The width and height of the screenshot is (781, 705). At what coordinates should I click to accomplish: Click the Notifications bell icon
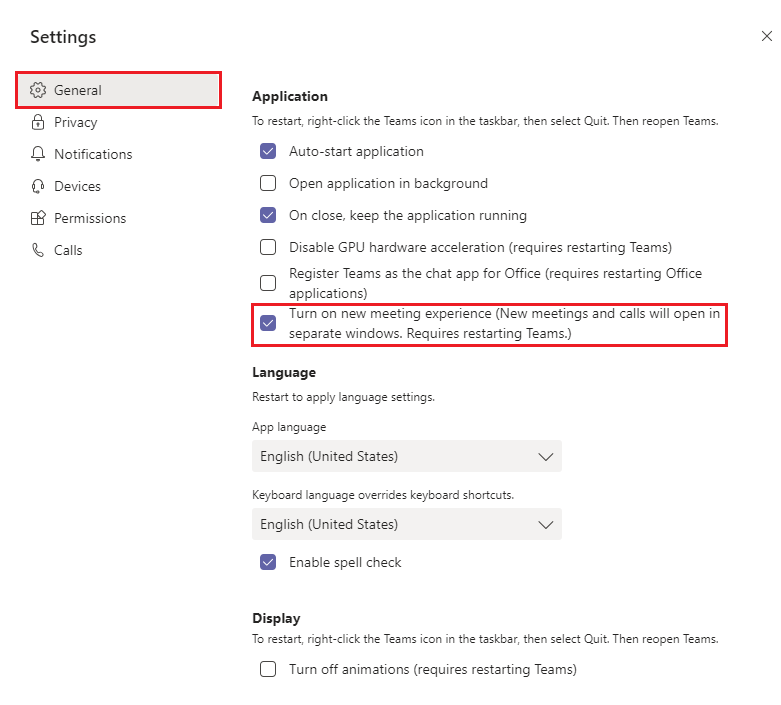click(x=38, y=154)
